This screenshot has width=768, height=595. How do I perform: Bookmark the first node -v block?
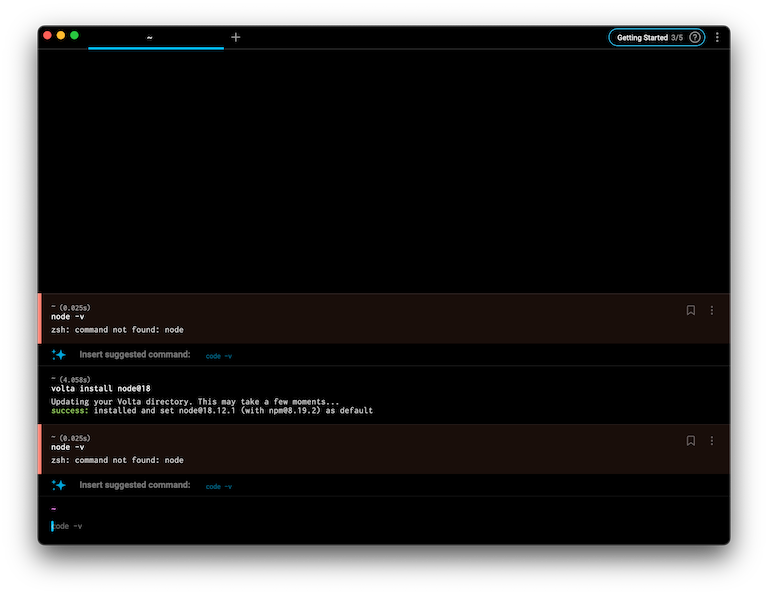(x=691, y=310)
